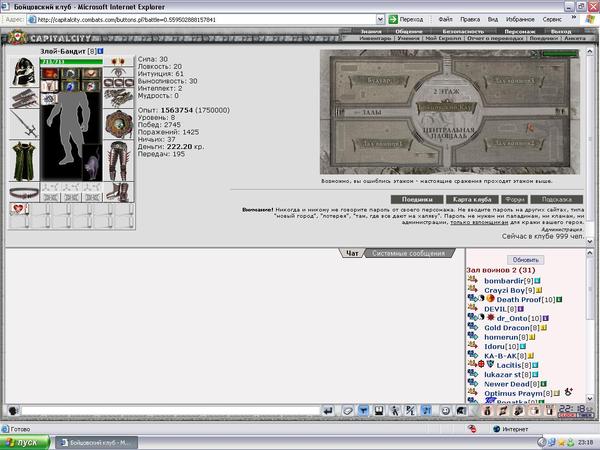Open the Персонаж menu
Image resolution: width=600 pixels, height=450 pixels.
pyautogui.click(x=519, y=31)
